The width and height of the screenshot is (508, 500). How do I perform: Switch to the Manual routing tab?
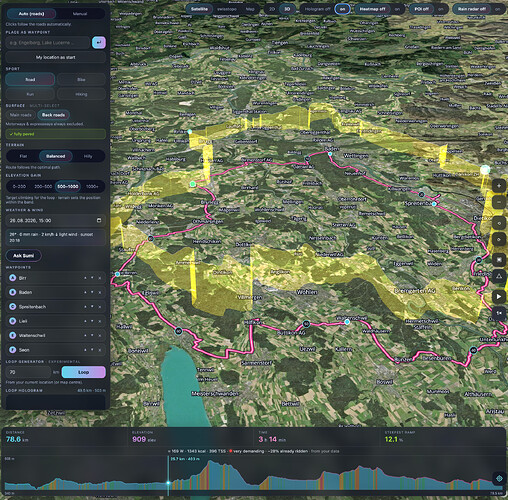coord(80,14)
